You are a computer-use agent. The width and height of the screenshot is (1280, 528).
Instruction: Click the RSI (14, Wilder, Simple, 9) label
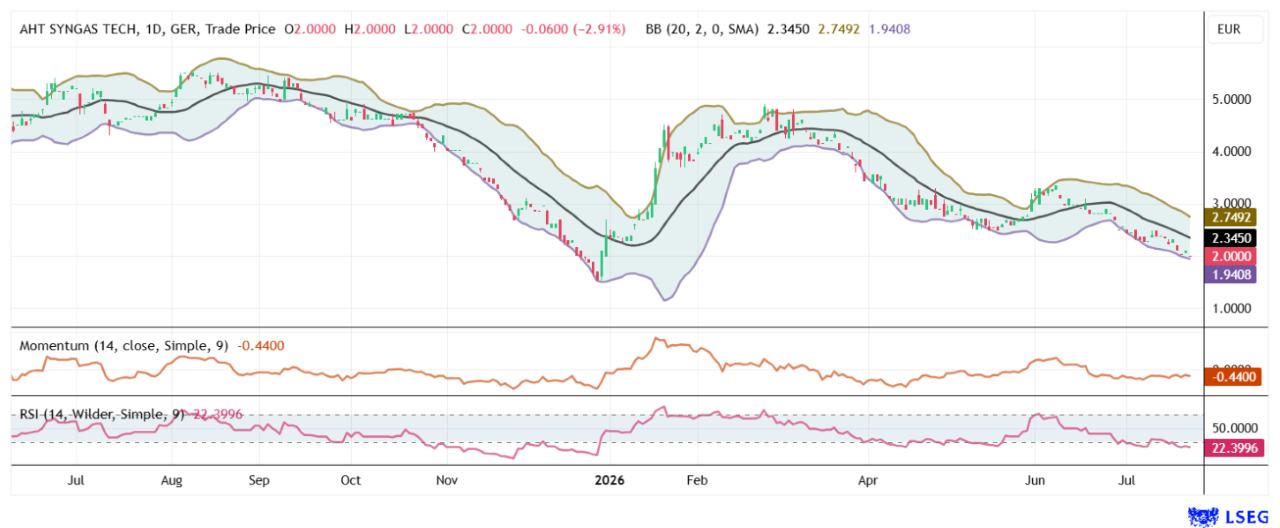tap(102, 414)
